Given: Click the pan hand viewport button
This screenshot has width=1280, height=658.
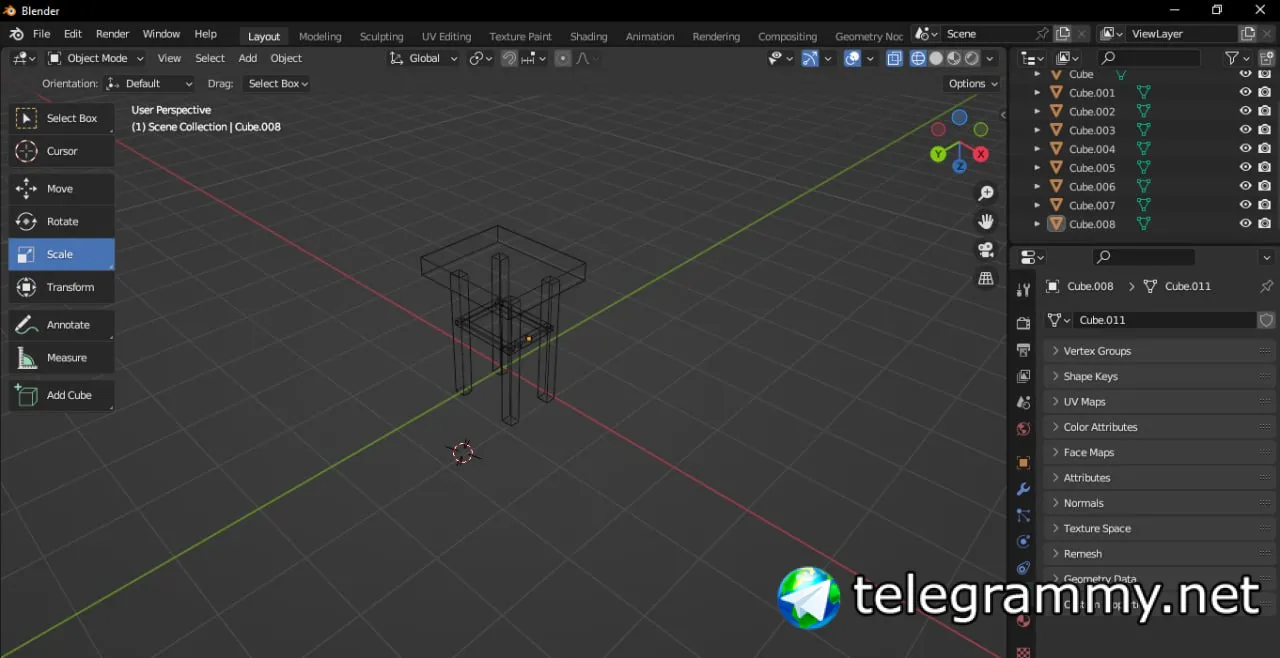Looking at the screenshot, I should [986, 221].
